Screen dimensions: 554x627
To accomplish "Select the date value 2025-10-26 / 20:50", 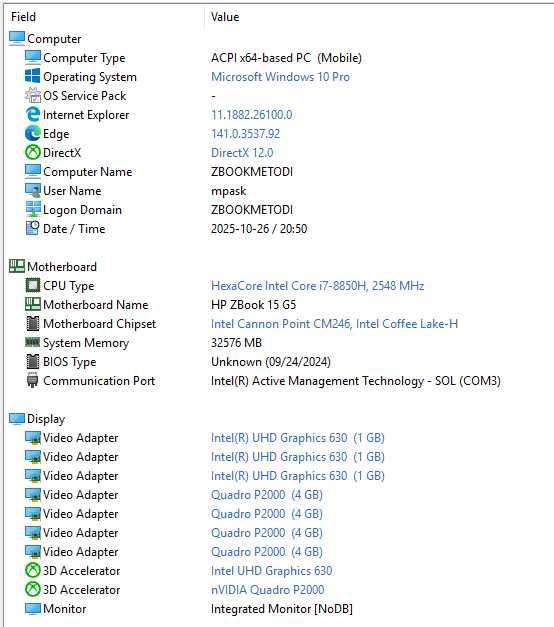I will pyautogui.click(x=259, y=229).
